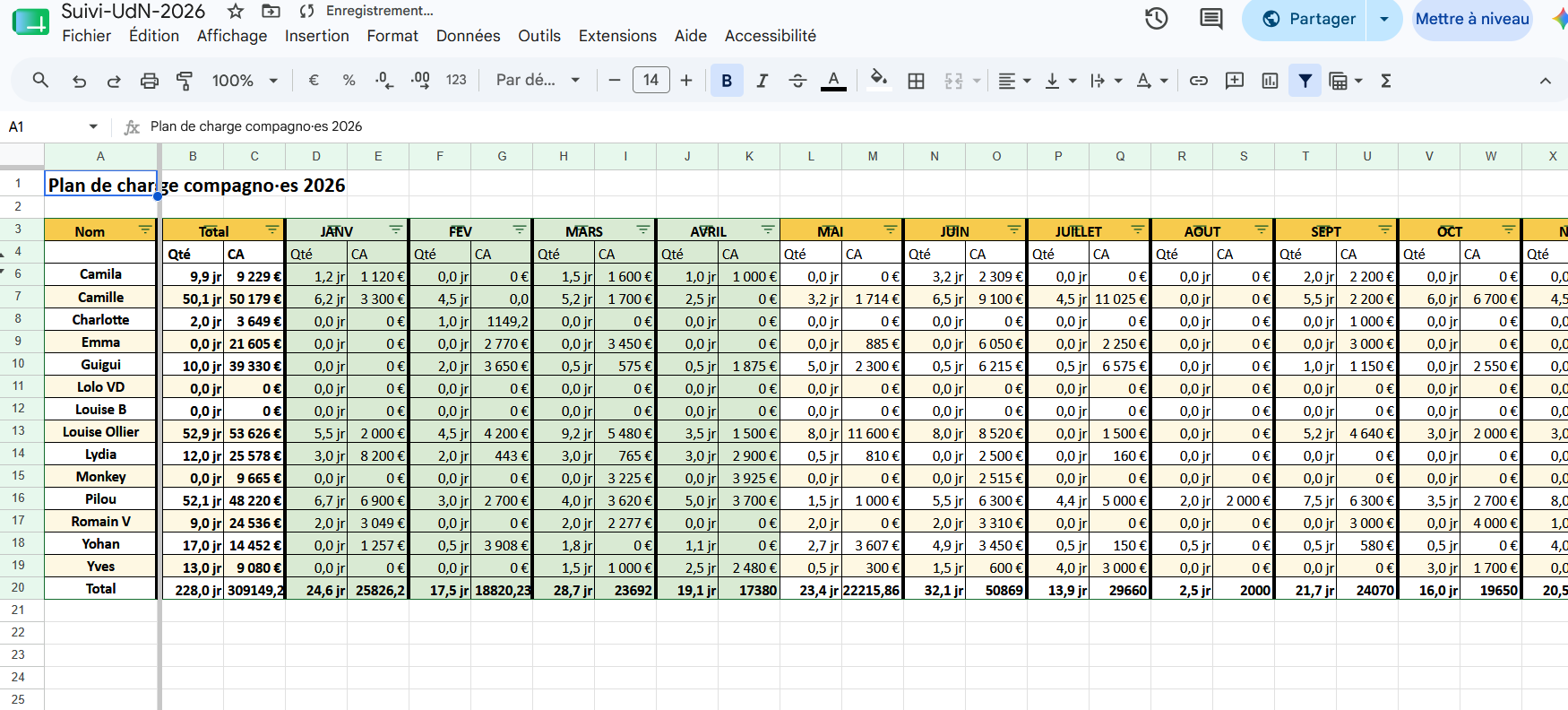Open filter on JANV column header

coord(396,229)
